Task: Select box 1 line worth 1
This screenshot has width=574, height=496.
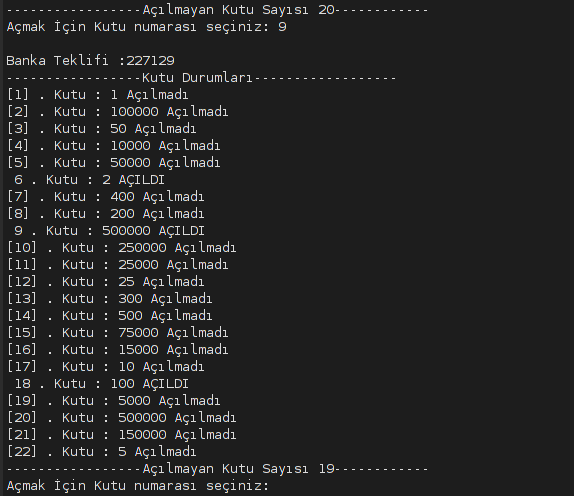Action: click(x=97, y=95)
